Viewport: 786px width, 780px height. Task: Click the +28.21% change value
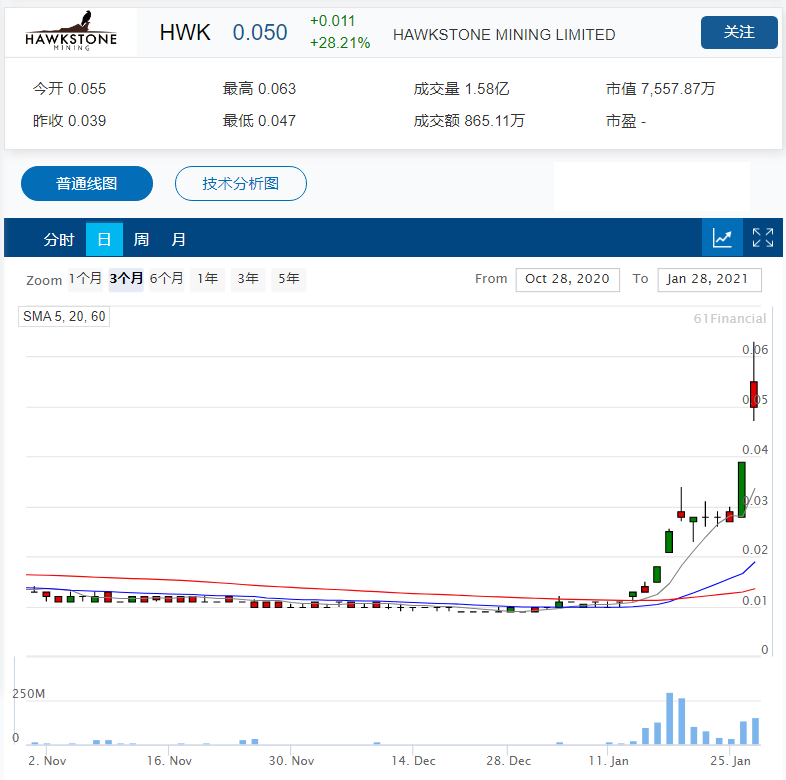click(340, 43)
